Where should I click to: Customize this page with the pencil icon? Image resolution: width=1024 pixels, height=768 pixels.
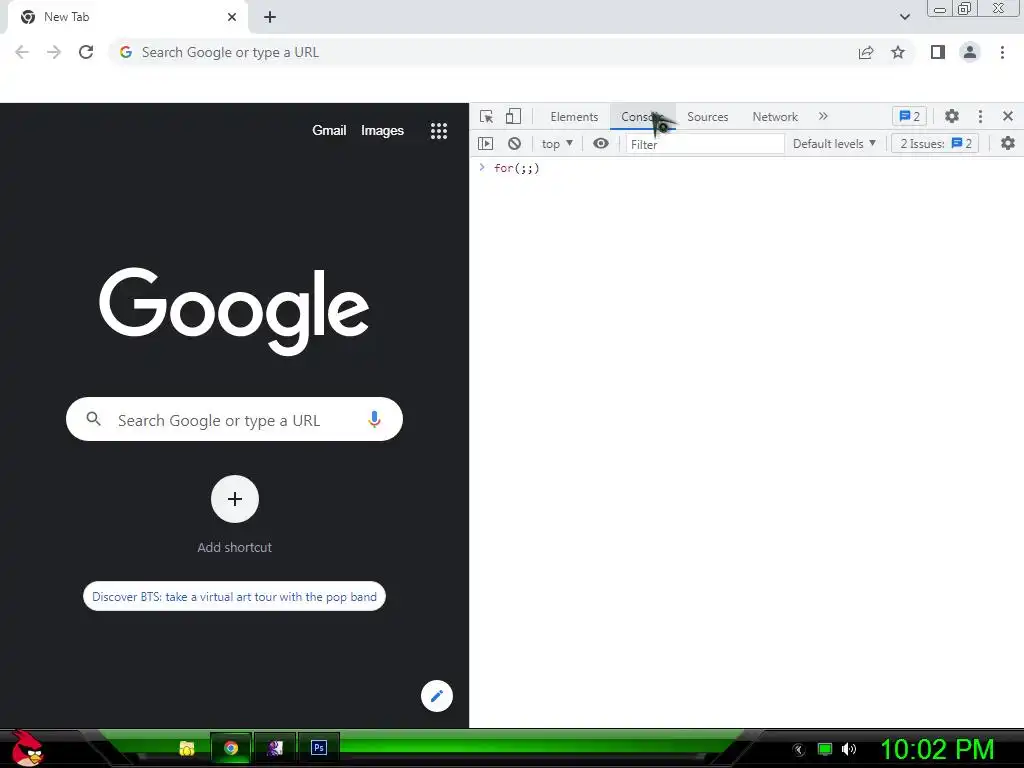point(437,696)
